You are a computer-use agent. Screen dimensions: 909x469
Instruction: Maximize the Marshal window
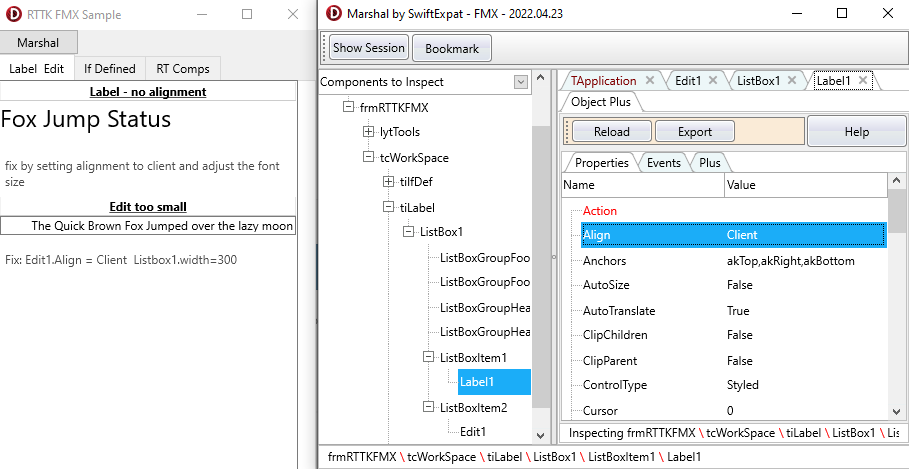pyautogui.click(x=842, y=13)
